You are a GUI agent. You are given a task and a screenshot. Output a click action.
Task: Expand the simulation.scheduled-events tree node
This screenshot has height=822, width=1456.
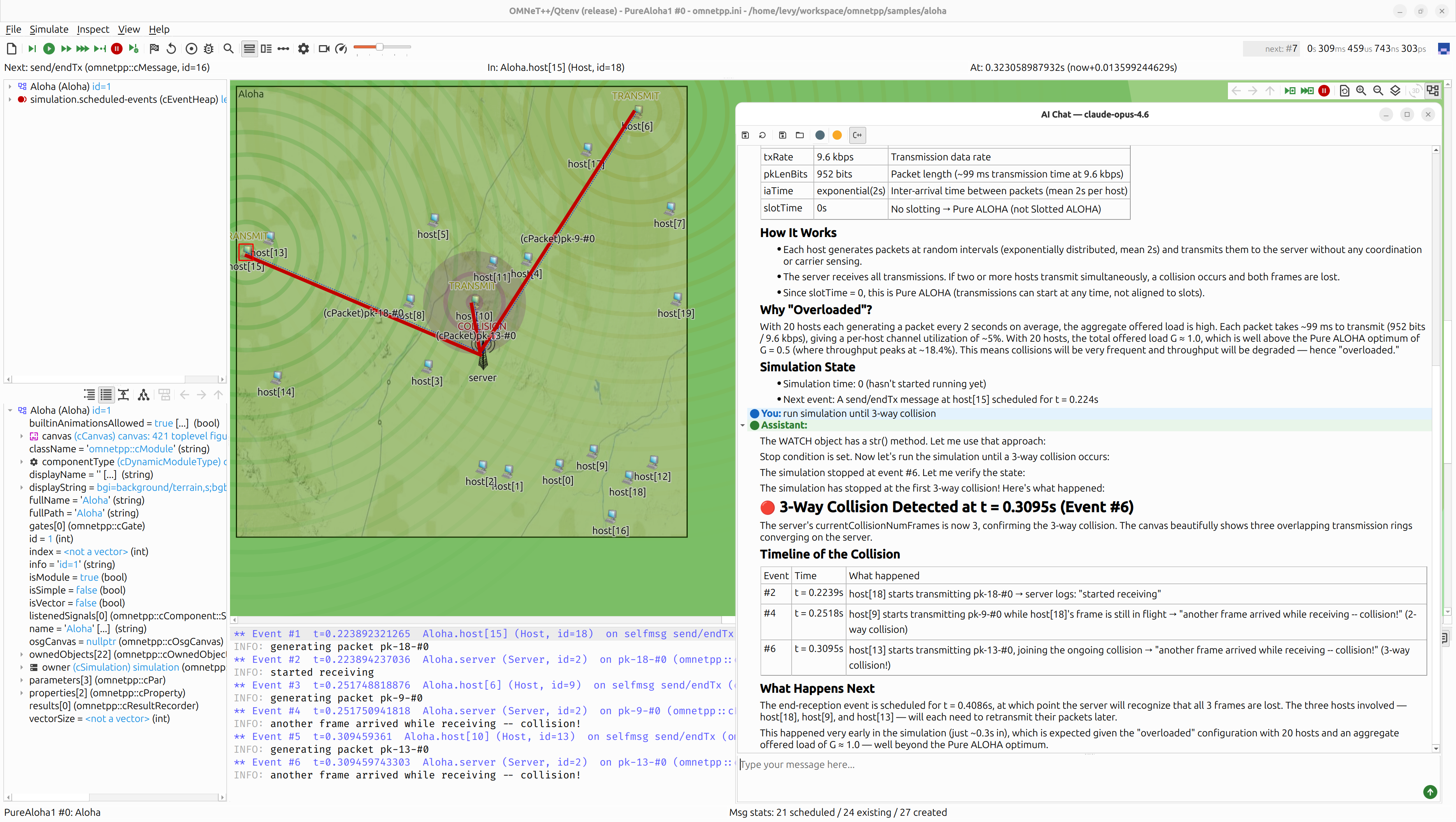pos(10,100)
